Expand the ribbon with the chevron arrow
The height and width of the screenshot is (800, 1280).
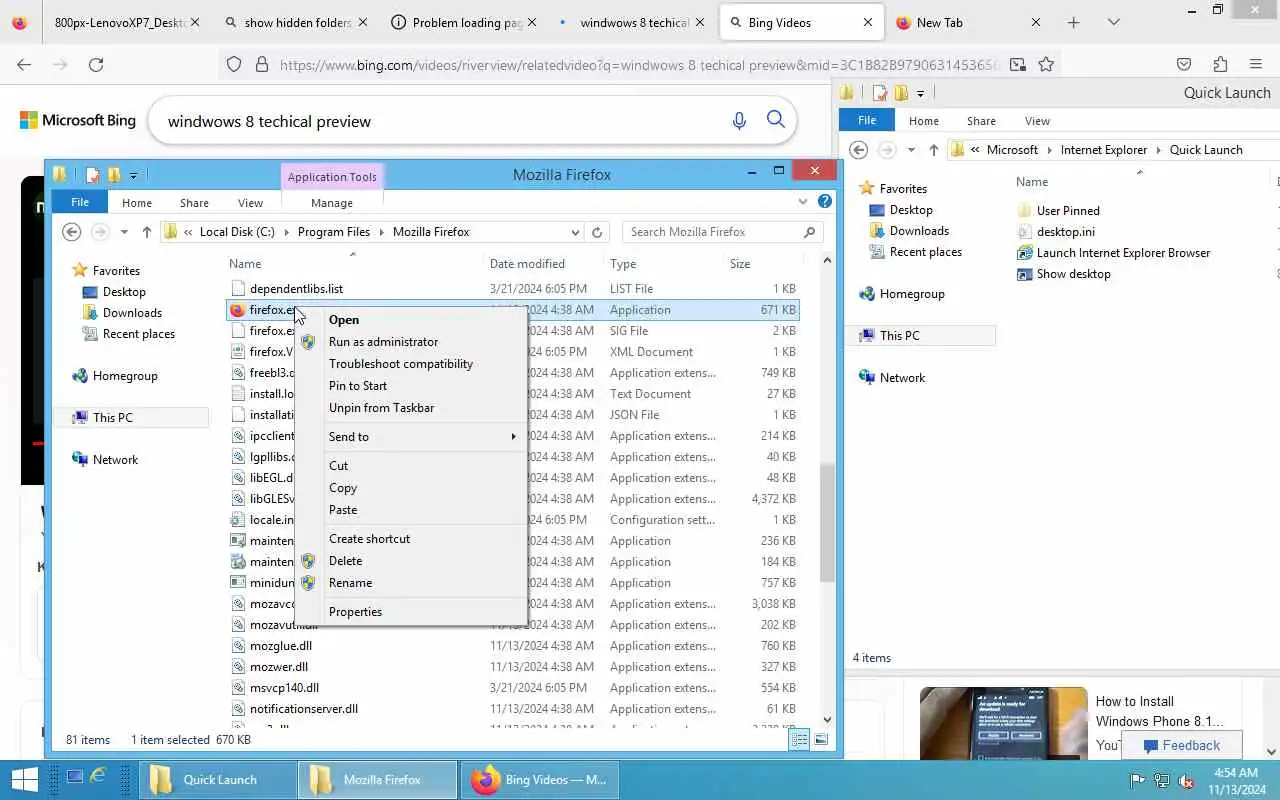(803, 201)
